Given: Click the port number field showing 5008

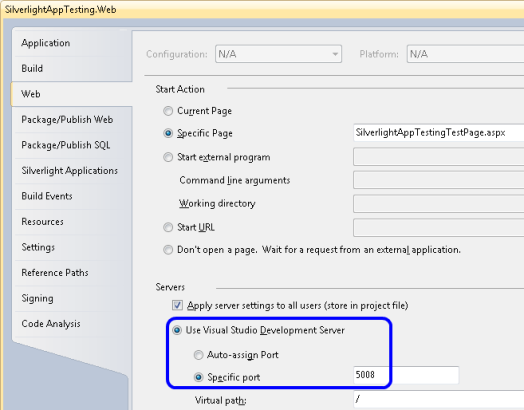Looking at the screenshot, I should 406,375.
